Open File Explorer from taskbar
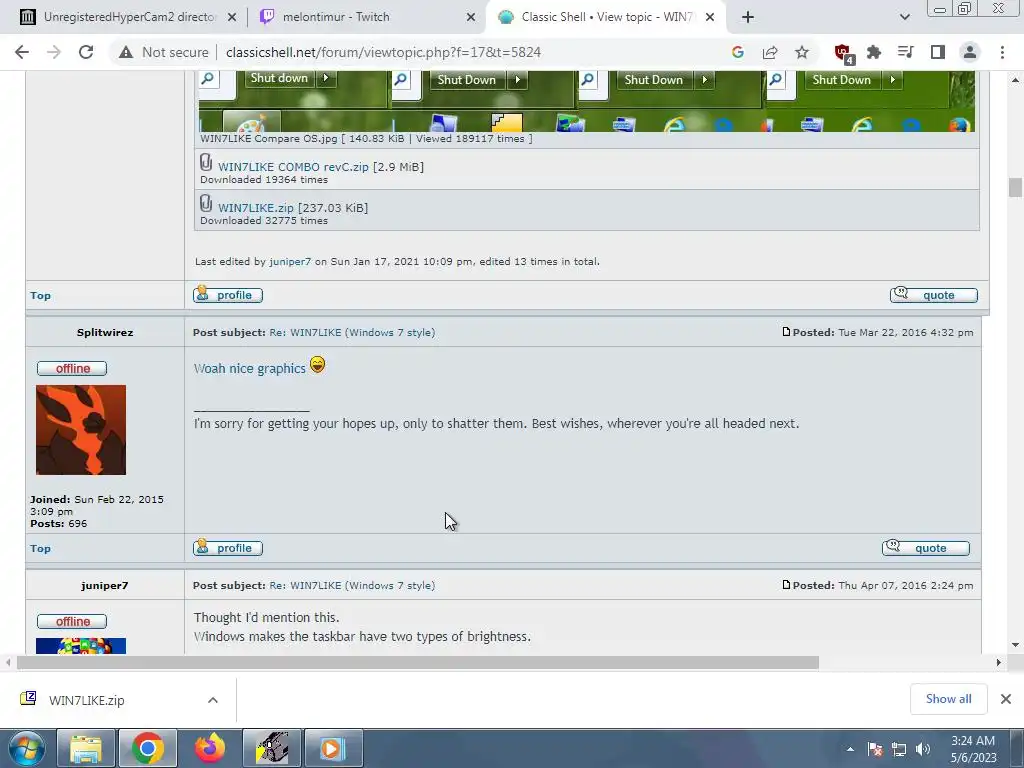 pyautogui.click(x=86, y=748)
